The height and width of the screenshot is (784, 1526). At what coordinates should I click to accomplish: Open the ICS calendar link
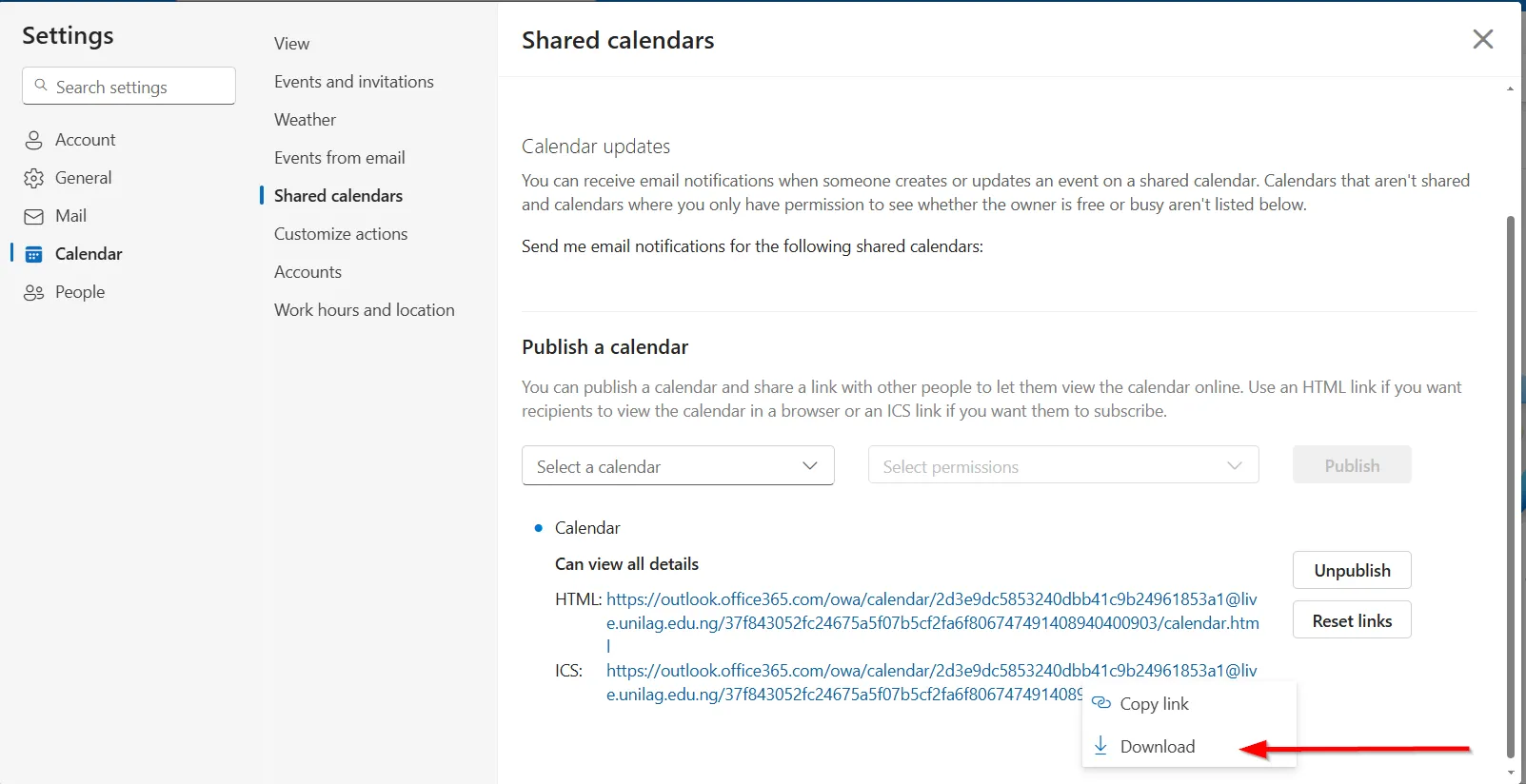point(843,682)
